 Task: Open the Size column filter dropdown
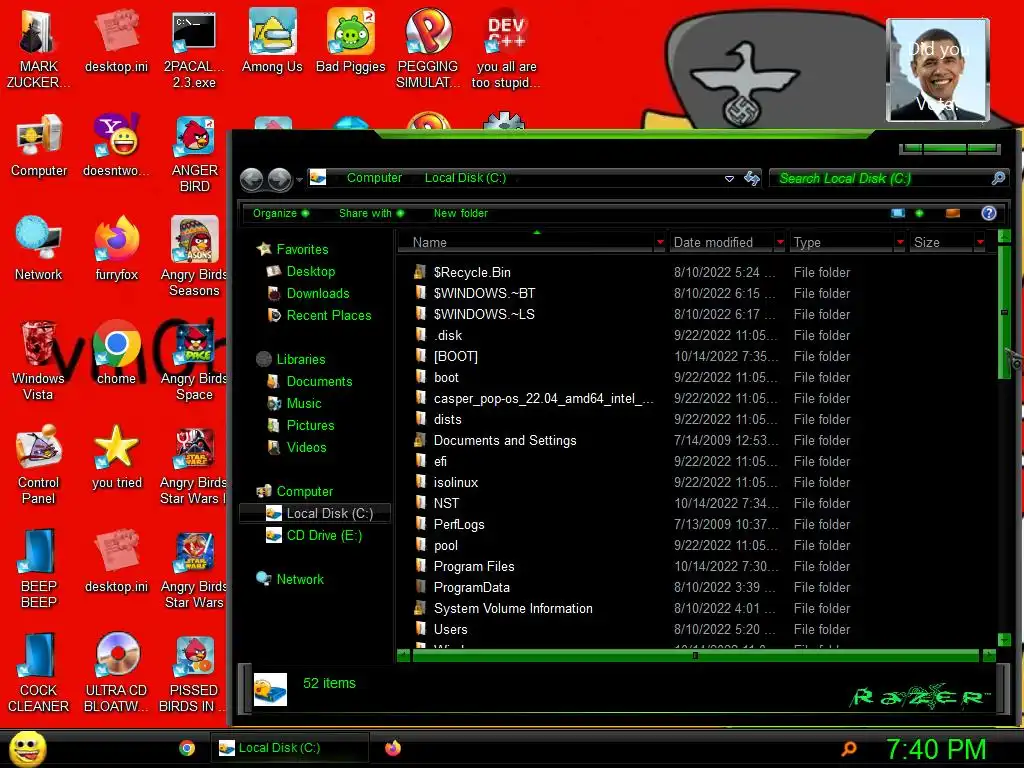(x=980, y=242)
